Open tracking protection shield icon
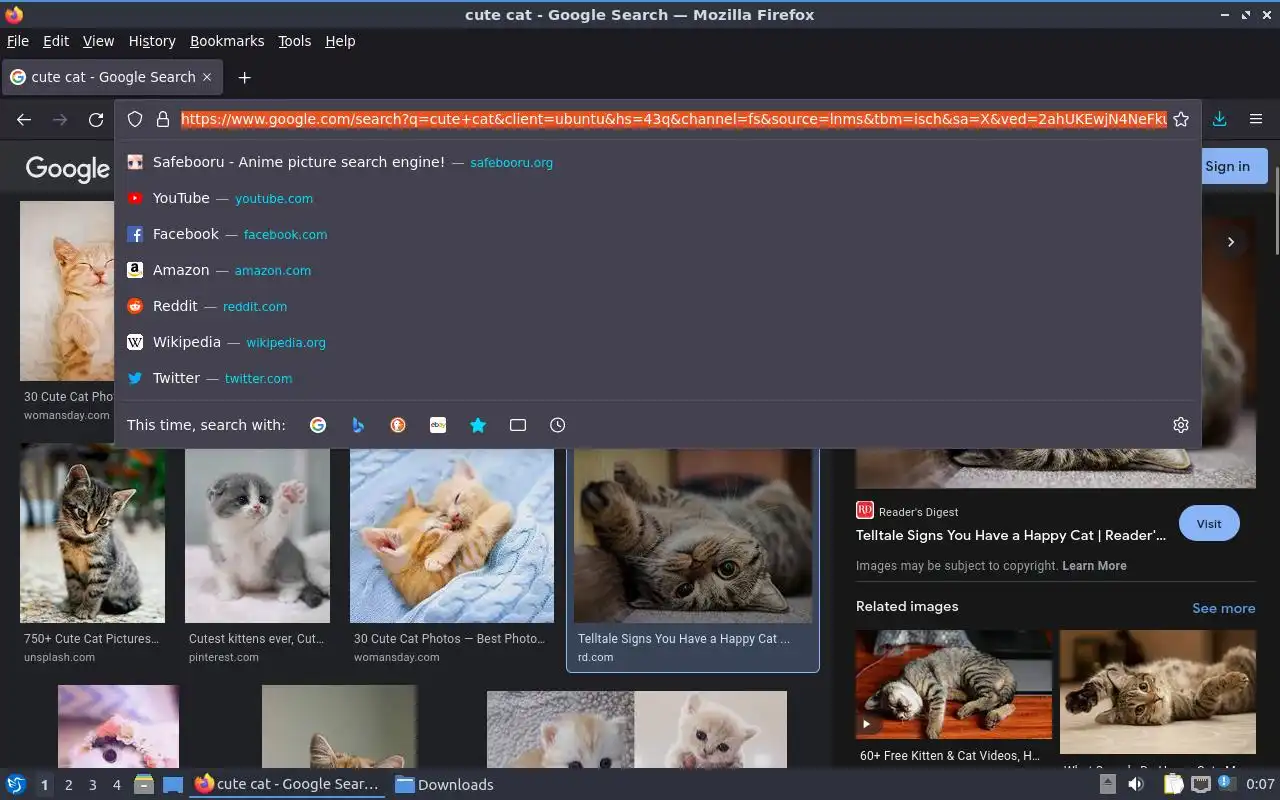Image resolution: width=1280 pixels, height=800 pixels. (x=135, y=119)
